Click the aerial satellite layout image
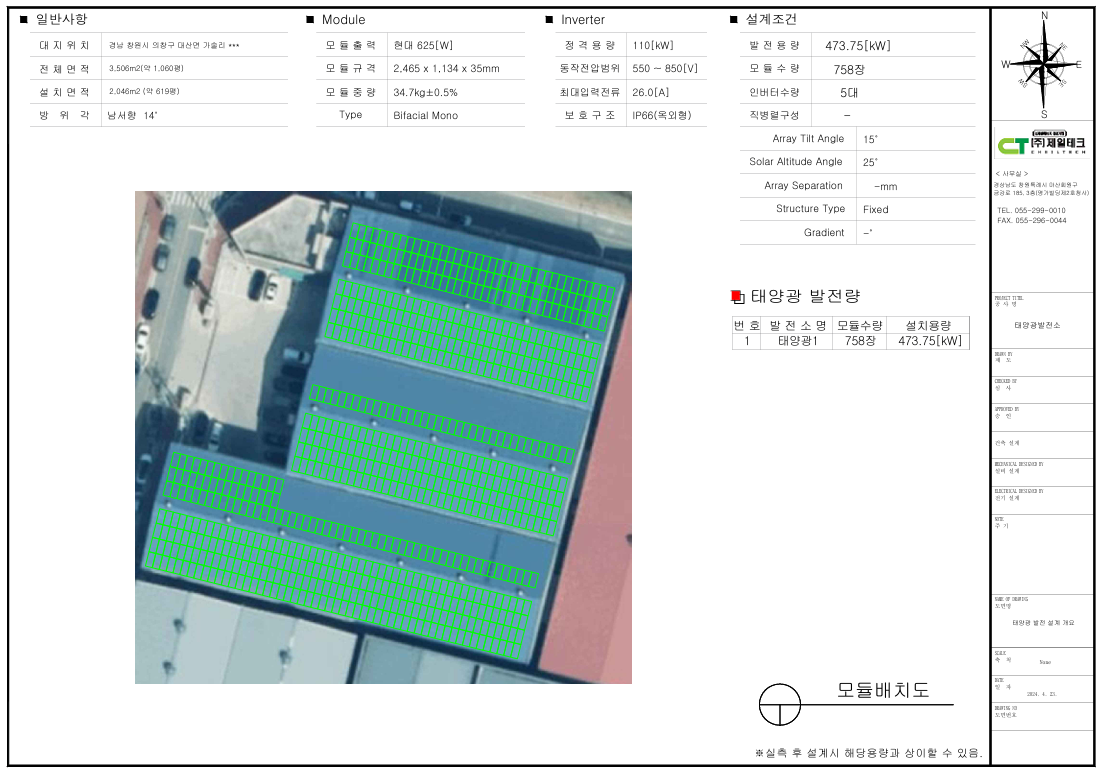Image resolution: width=1107 pixels, height=773 pixels. [x=383, y=437]
